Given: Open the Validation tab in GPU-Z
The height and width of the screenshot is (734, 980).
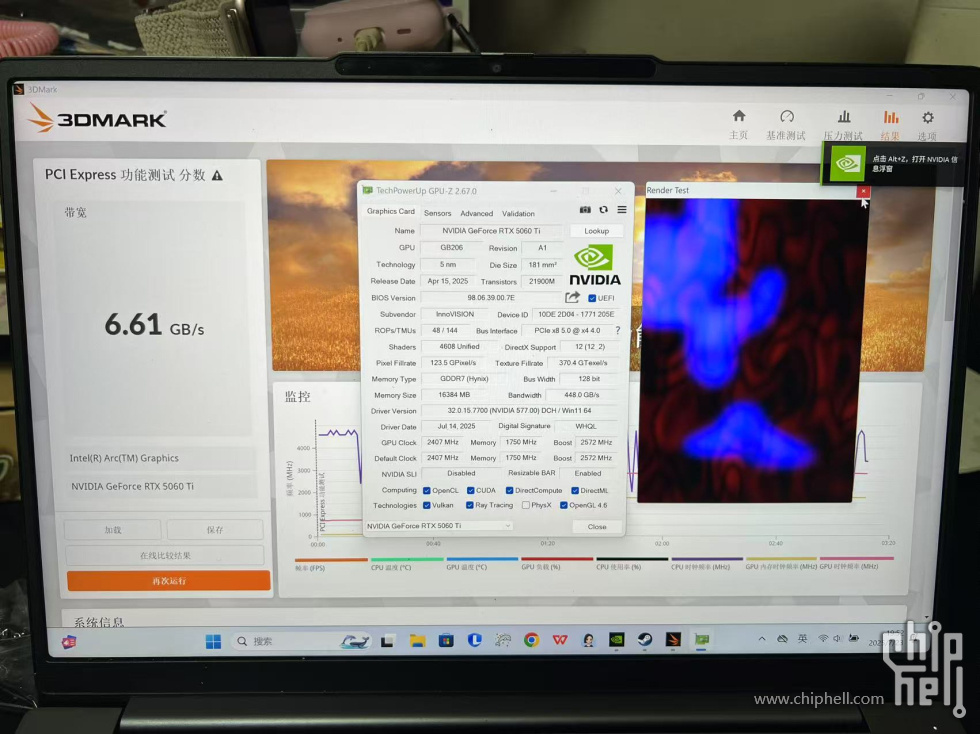Looking at the screenshot, I should click(518, 213).
